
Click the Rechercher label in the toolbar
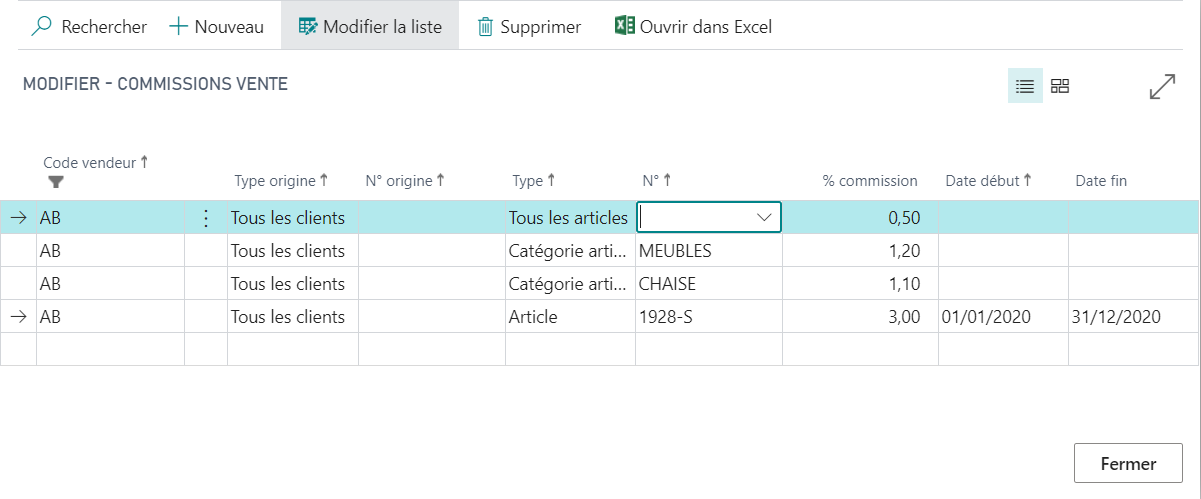(104, 27)
